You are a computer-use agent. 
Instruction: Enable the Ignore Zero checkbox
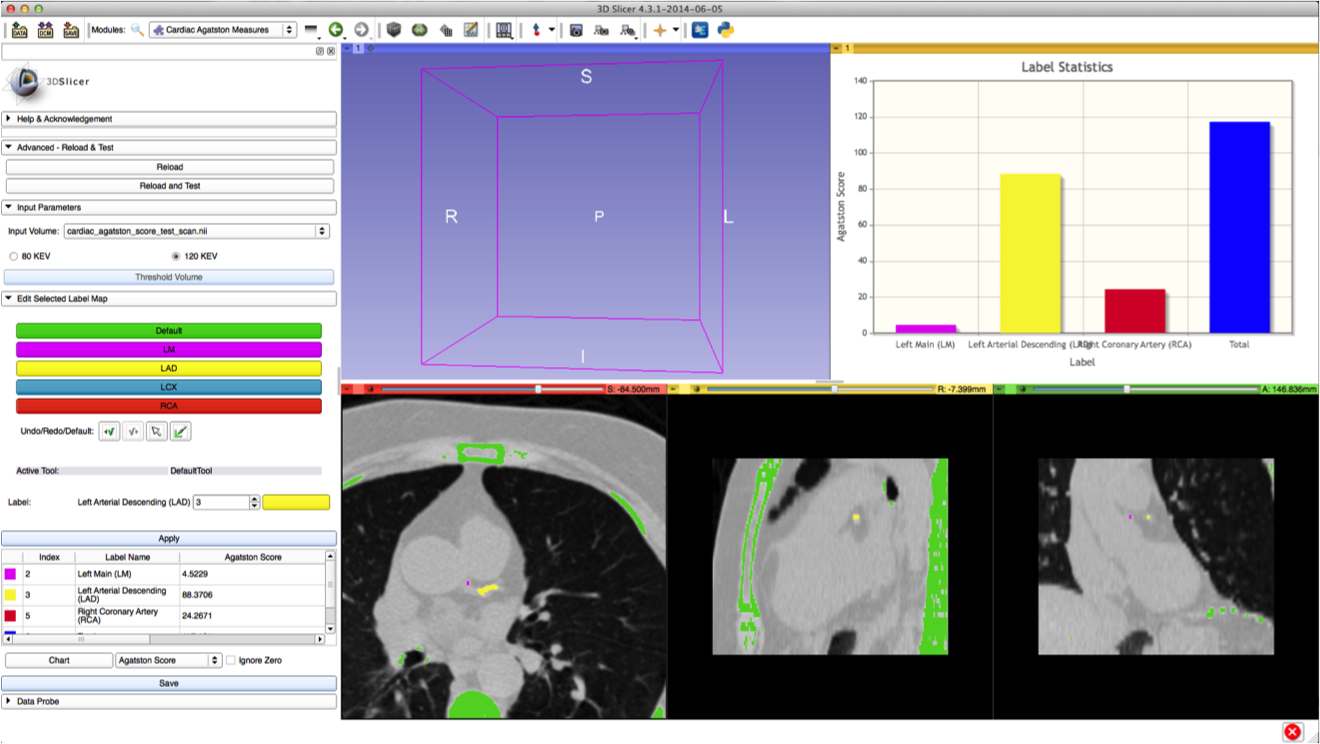click(231, 660)
